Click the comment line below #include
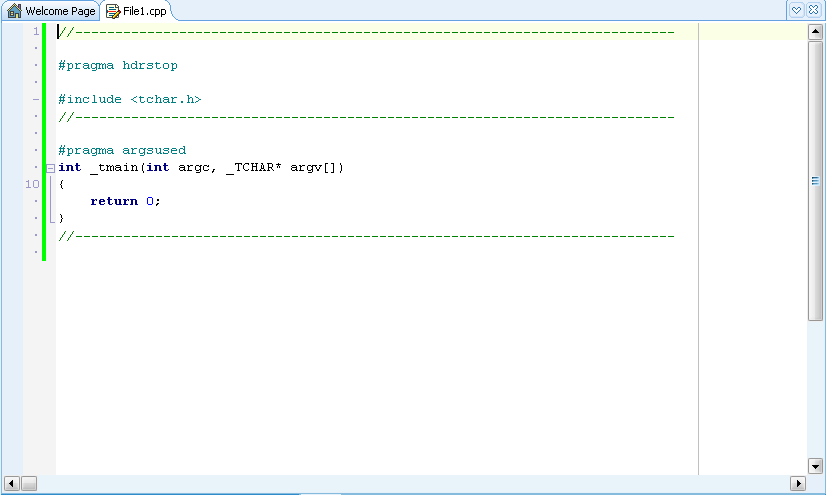 point(366,116)
